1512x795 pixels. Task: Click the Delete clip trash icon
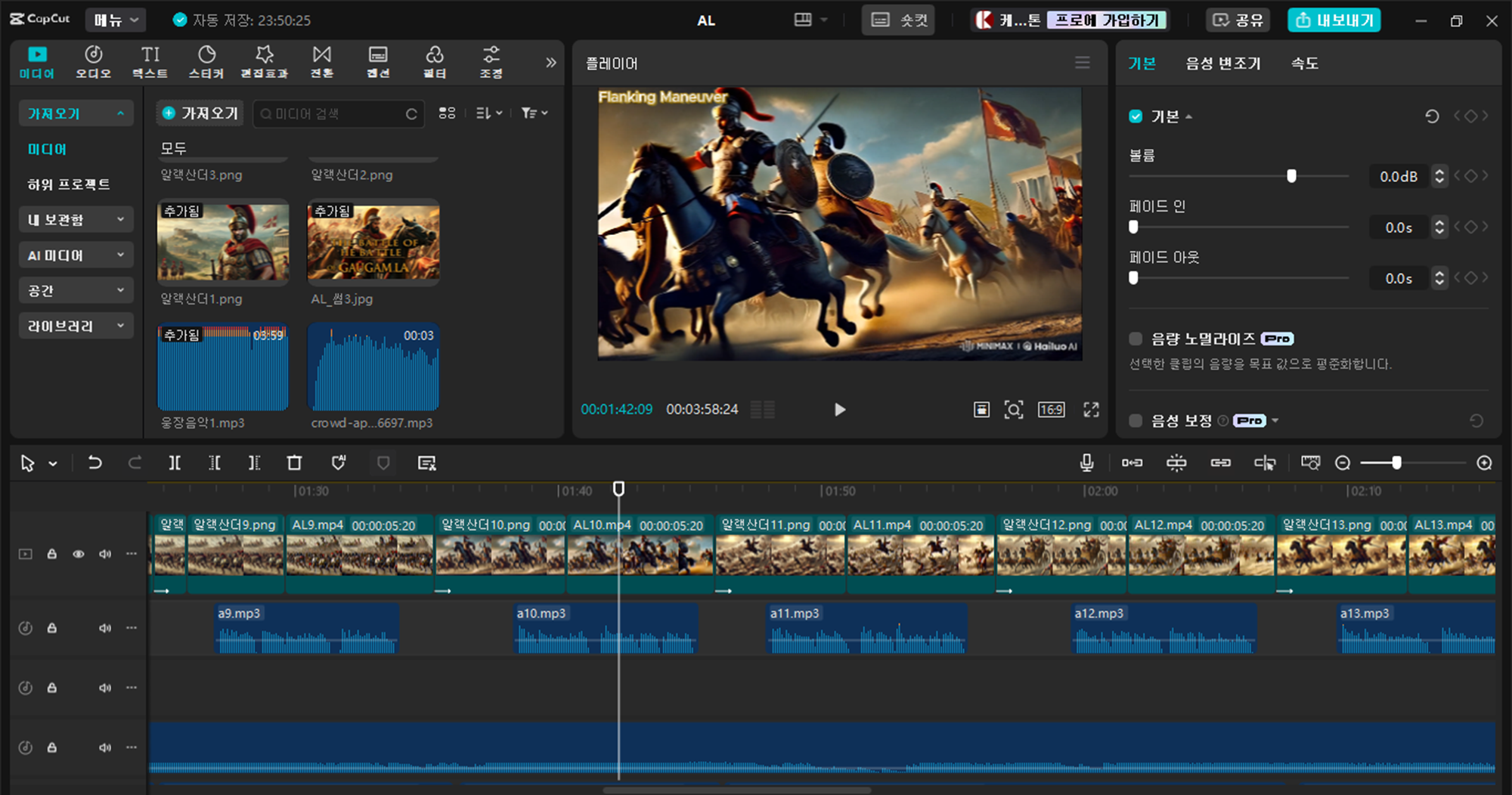pos(295,462)
